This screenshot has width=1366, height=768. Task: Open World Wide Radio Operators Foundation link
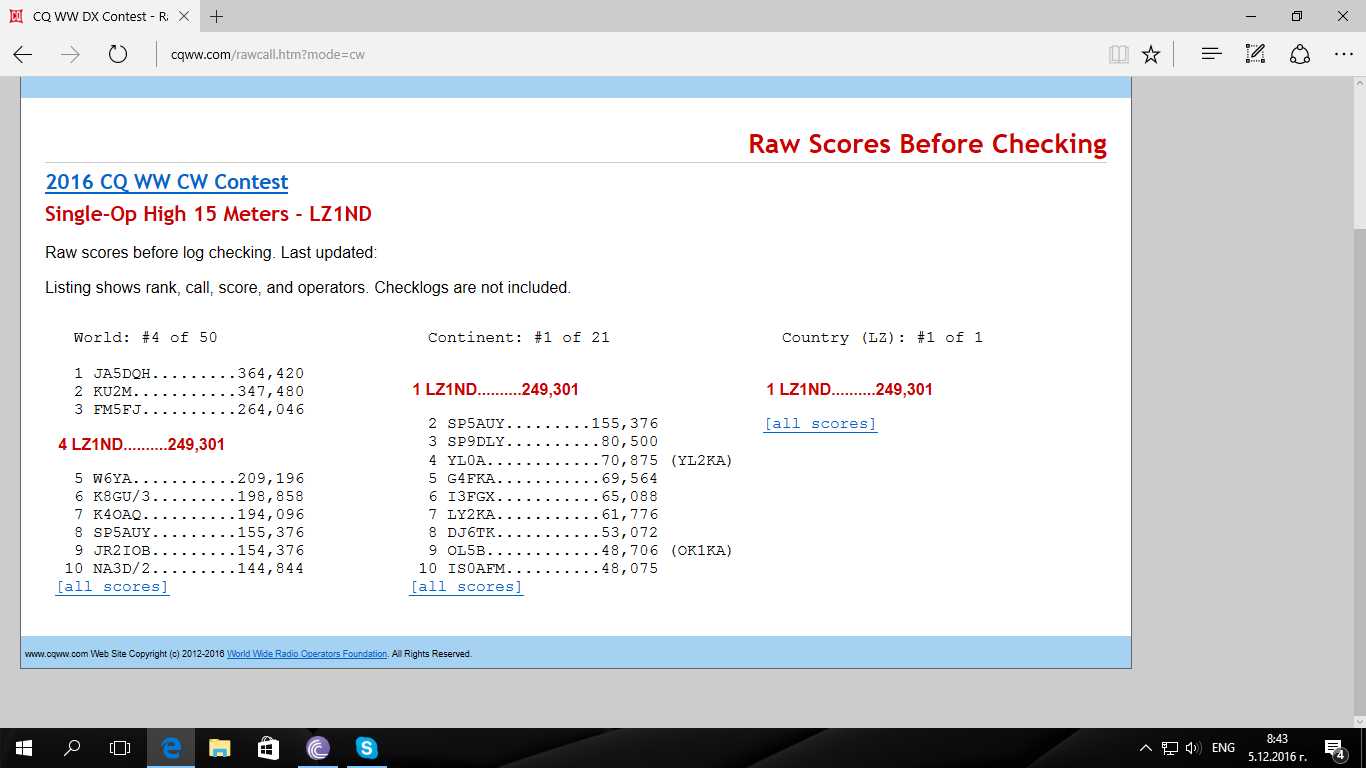pos(307,654)
